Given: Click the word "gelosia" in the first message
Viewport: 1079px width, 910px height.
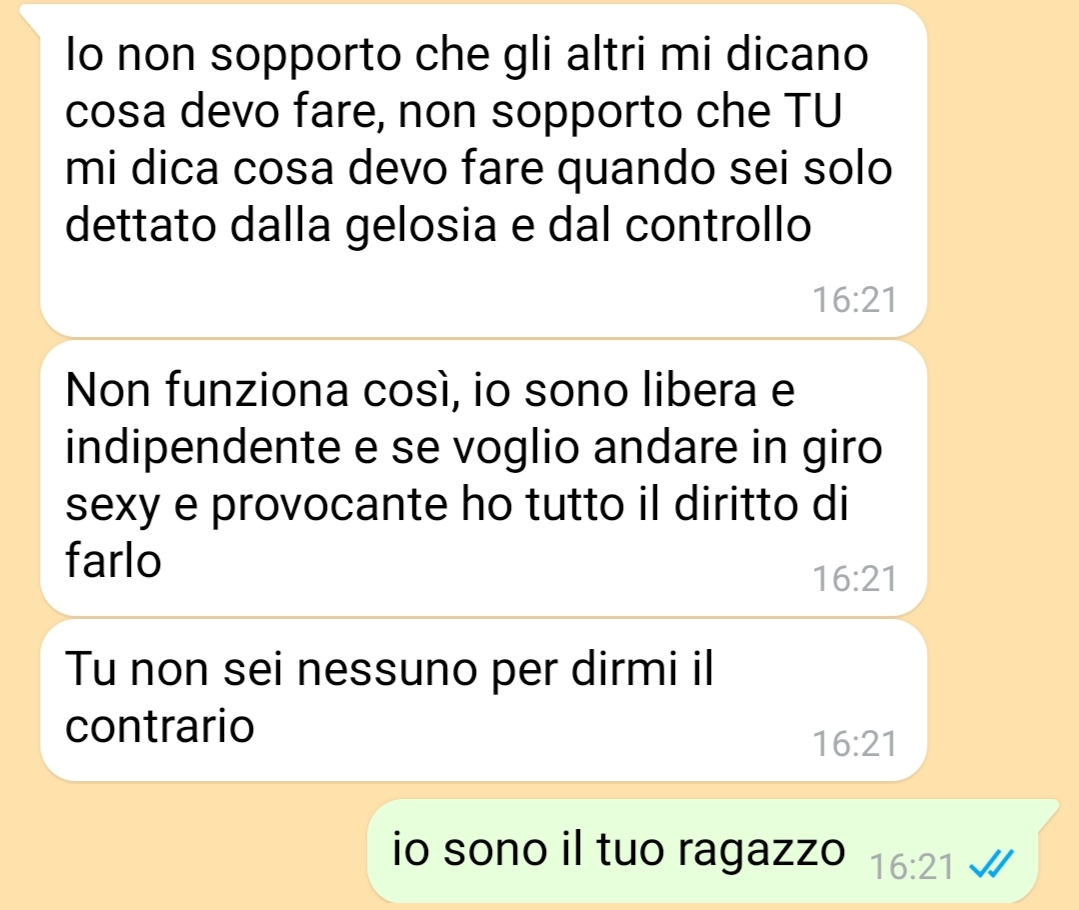Looking at the screenshot, I should click(x=420, y=227).
